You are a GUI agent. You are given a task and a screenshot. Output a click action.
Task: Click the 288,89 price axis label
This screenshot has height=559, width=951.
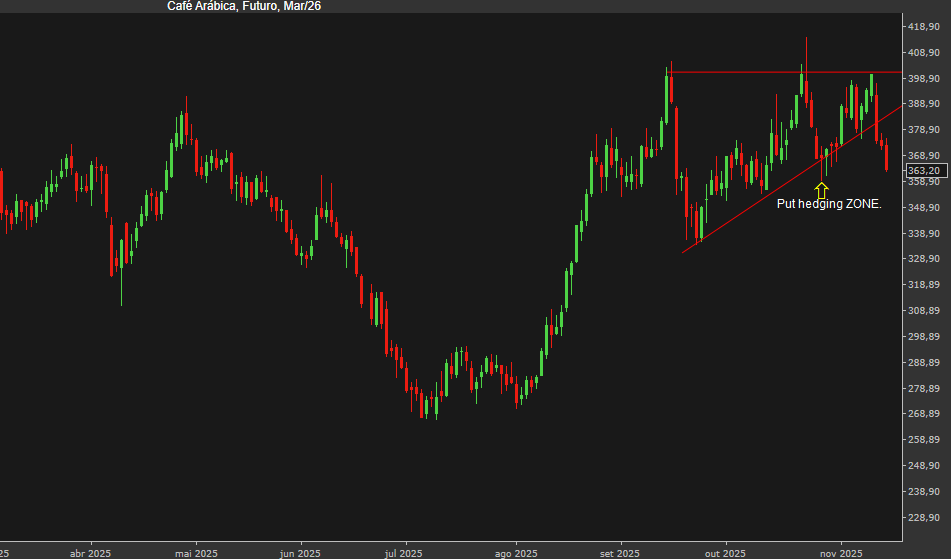[924, 363]
